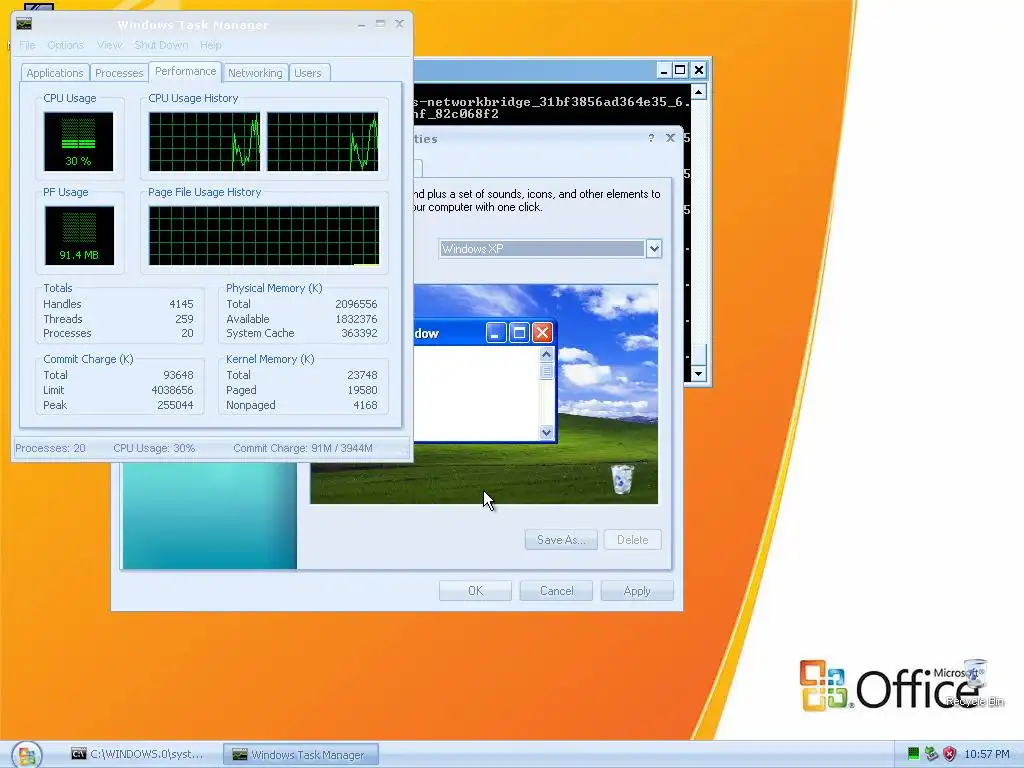This screenshot has width=1024, height=768.
Task: Click the command prompt scroll up arrow
Action: 699,92
